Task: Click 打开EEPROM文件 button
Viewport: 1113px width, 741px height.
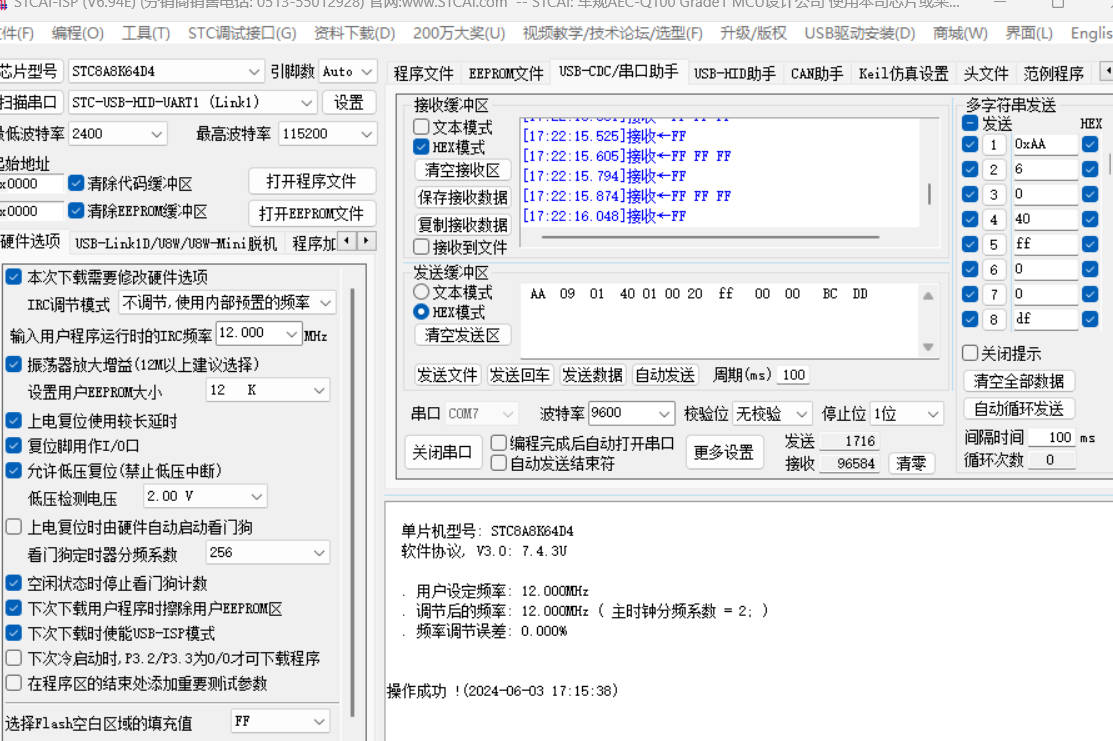Action: coord(312,213)
